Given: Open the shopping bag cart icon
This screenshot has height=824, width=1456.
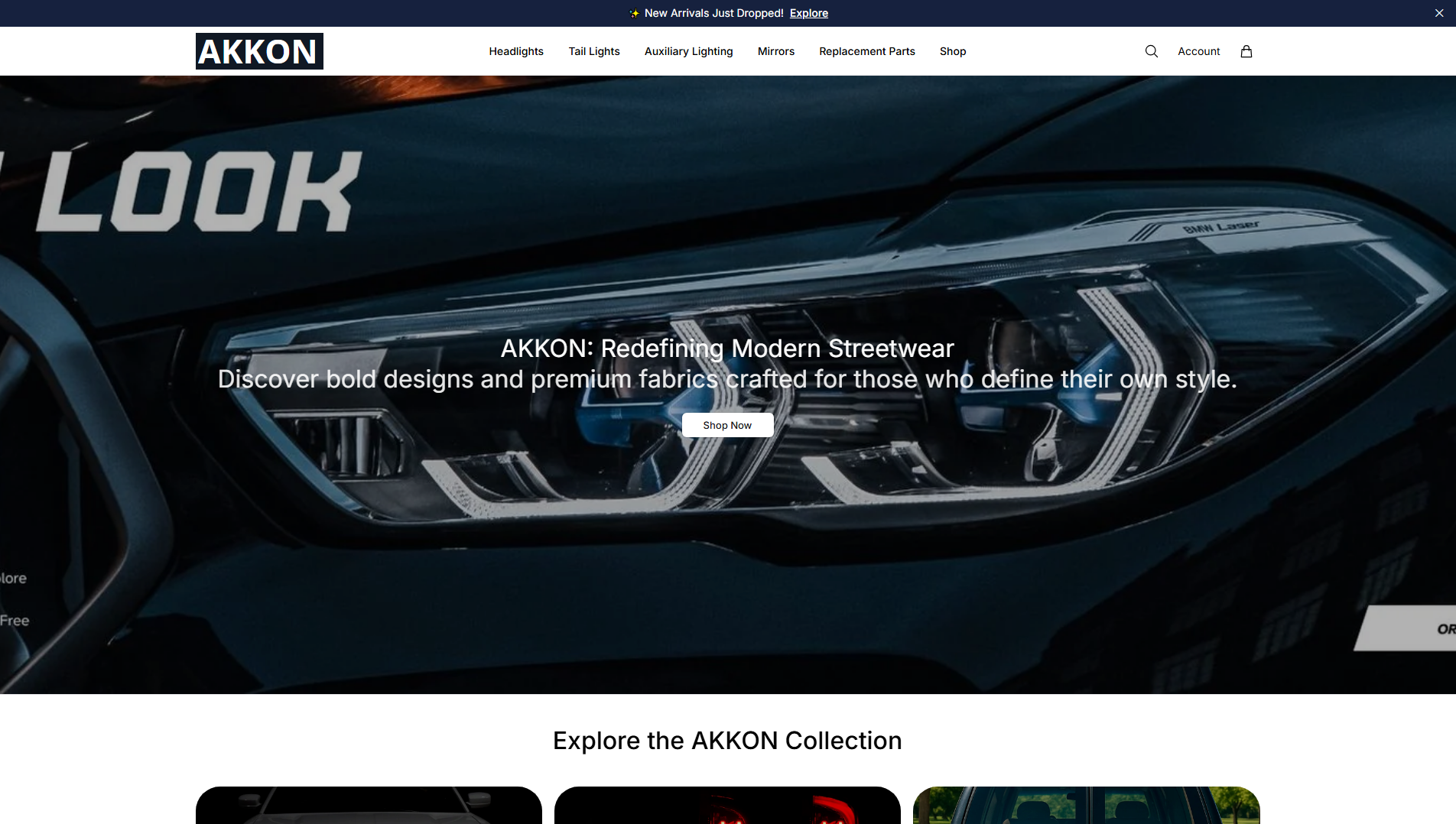Looking at the screenshot, I should coord(1246,51).
